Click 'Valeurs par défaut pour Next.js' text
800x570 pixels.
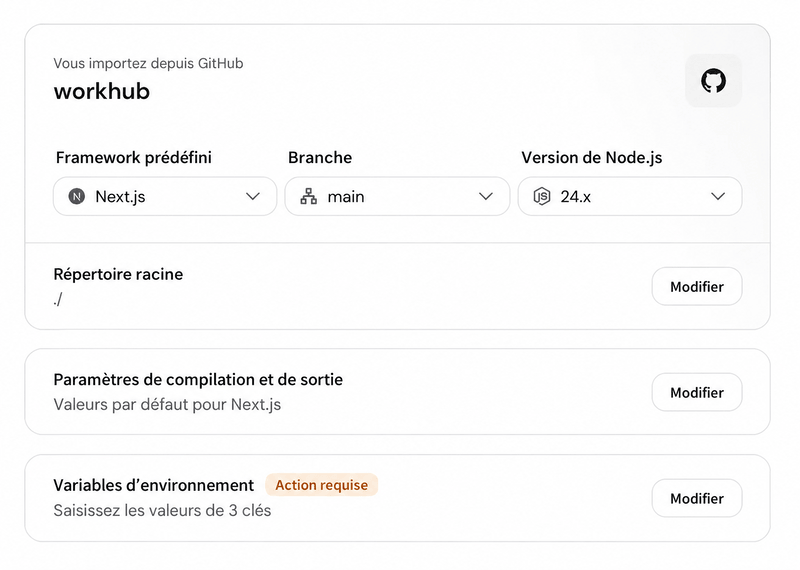coord(167,405)
